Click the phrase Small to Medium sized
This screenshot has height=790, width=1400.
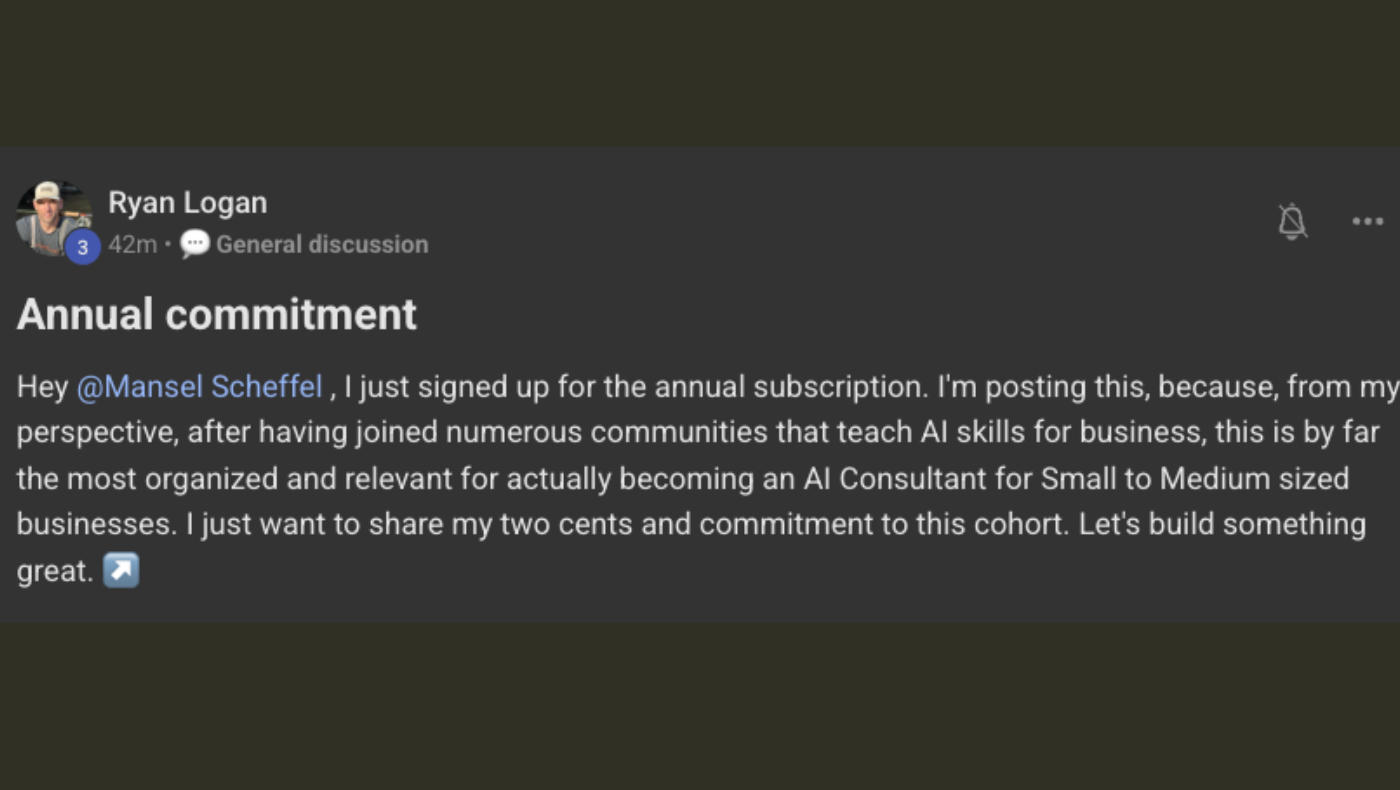coord(1194,478)
